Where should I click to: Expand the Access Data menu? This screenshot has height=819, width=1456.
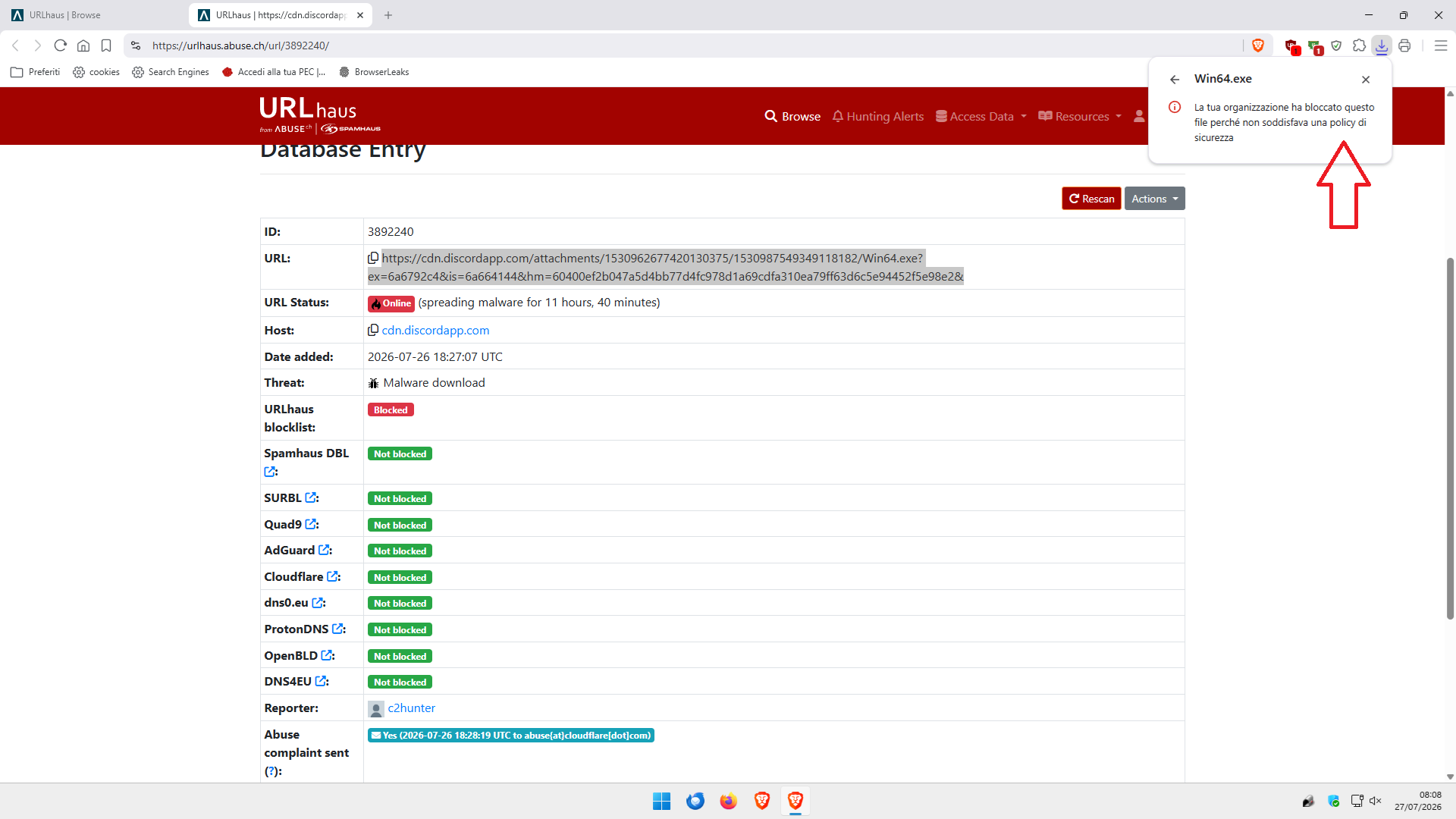(x=981, y=116)
